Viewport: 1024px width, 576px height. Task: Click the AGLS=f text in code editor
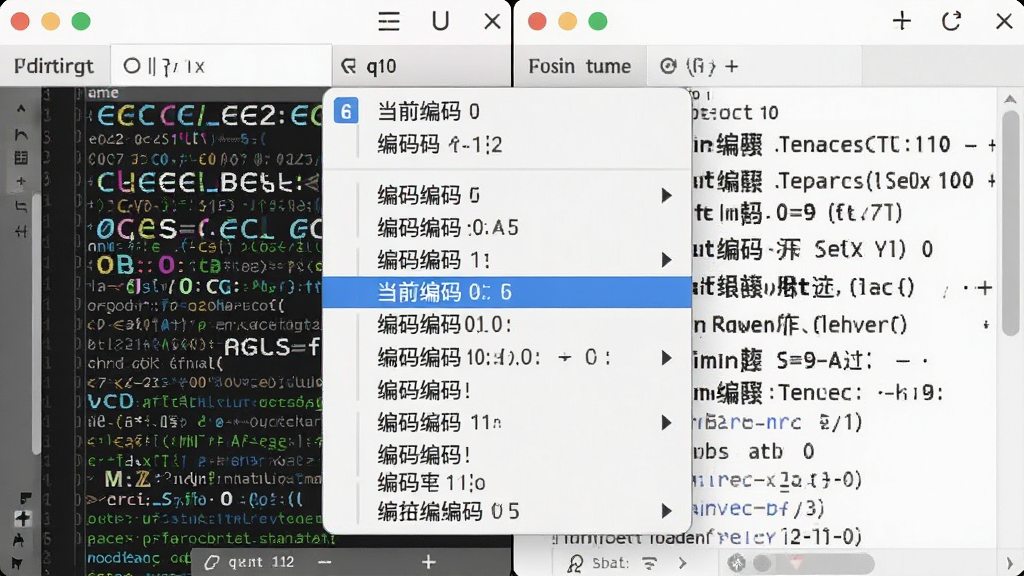coord(272,346)
